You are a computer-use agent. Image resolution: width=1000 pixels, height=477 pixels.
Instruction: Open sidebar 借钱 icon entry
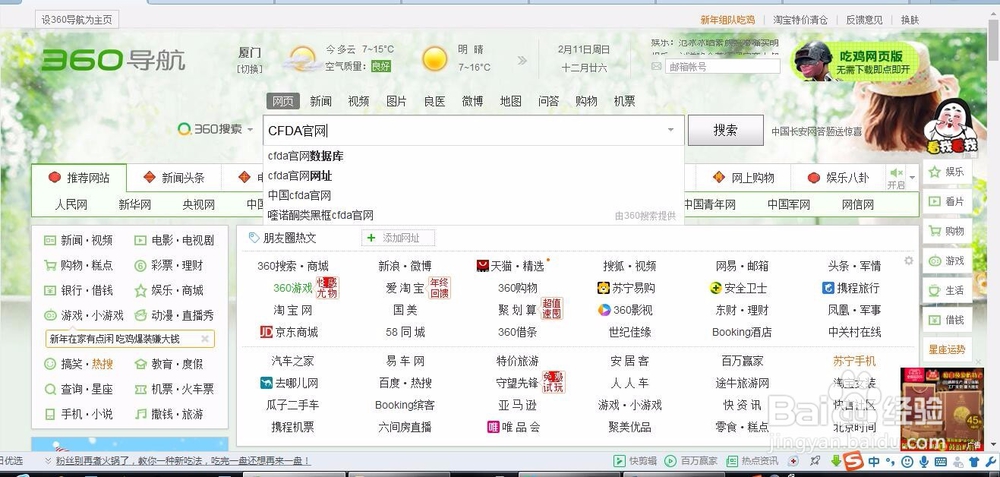(947, 319)
